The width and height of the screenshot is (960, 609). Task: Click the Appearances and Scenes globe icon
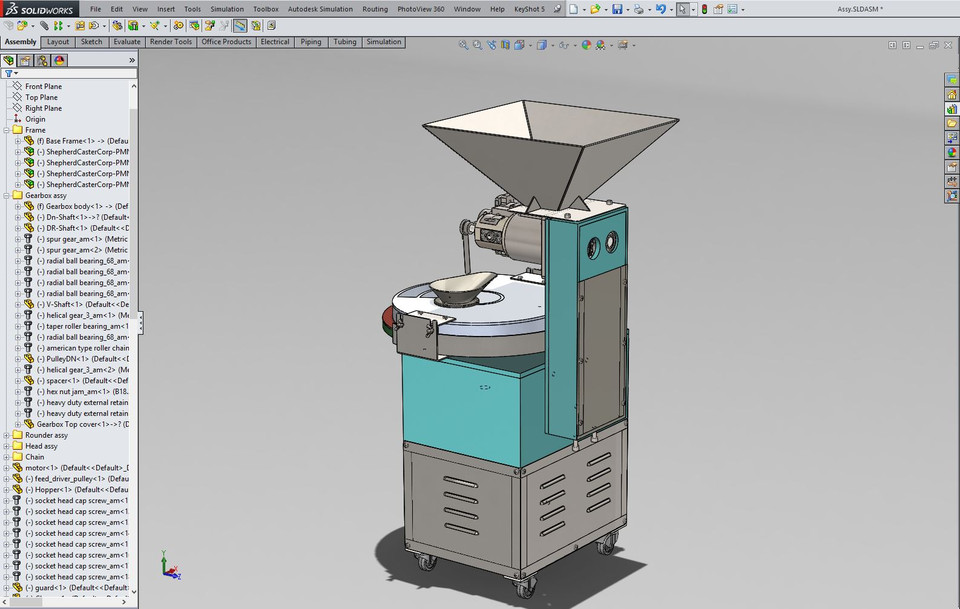click(951, 153)
